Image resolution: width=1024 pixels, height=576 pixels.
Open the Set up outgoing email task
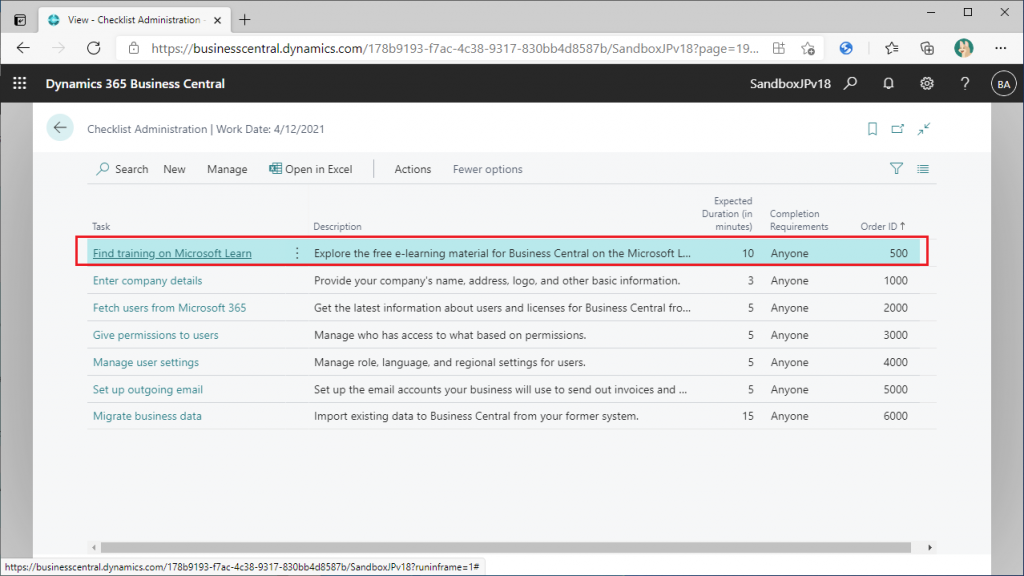pos(148,389)
